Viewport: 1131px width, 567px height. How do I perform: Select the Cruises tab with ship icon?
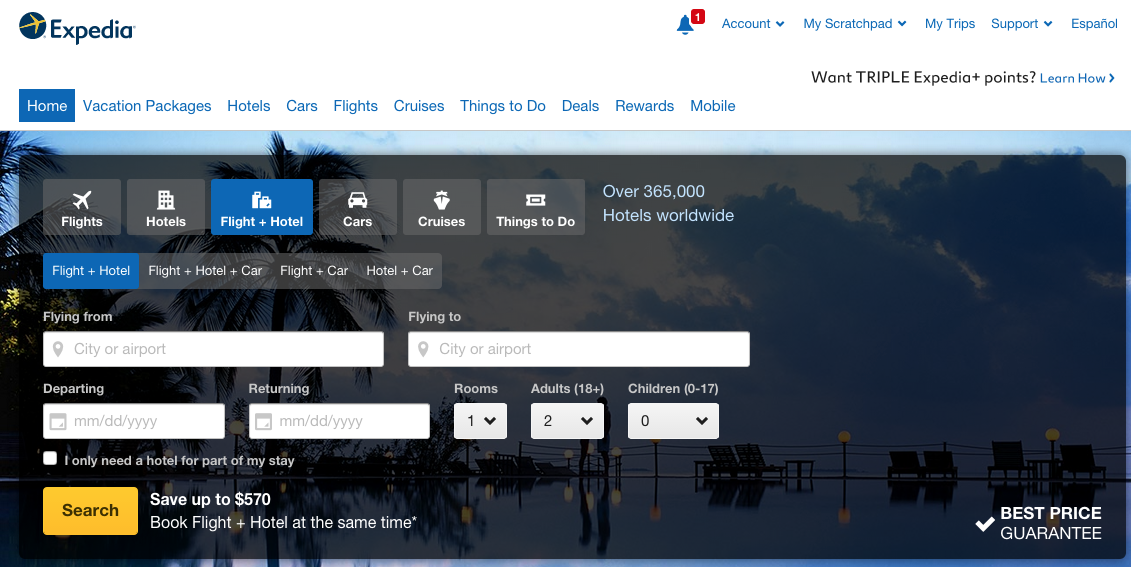pyautogui.click(x=441, y=207)
